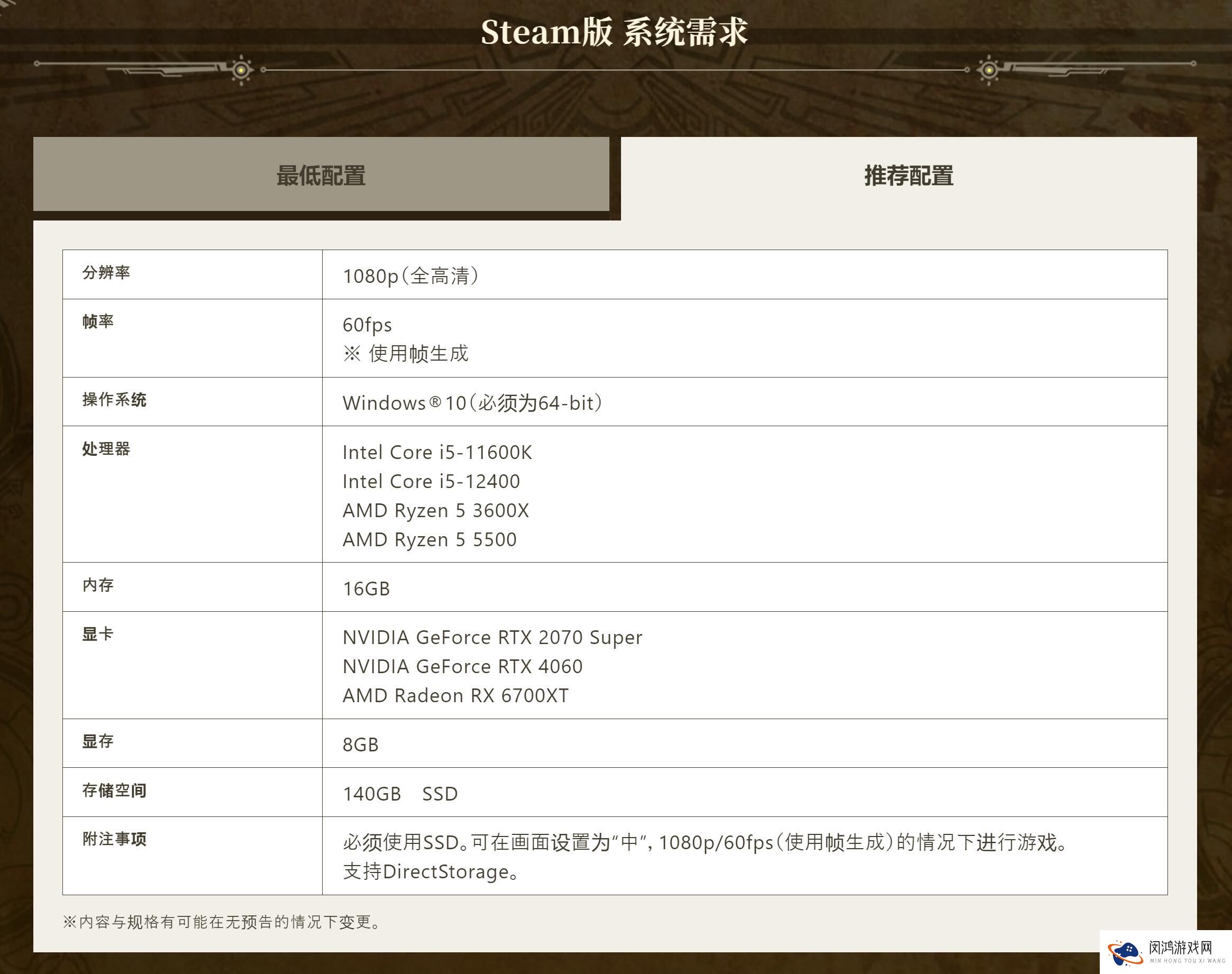Click the 内存 row label
Image resolution: width=1232 pixels, height=974 pixels.
pos(98,585)
